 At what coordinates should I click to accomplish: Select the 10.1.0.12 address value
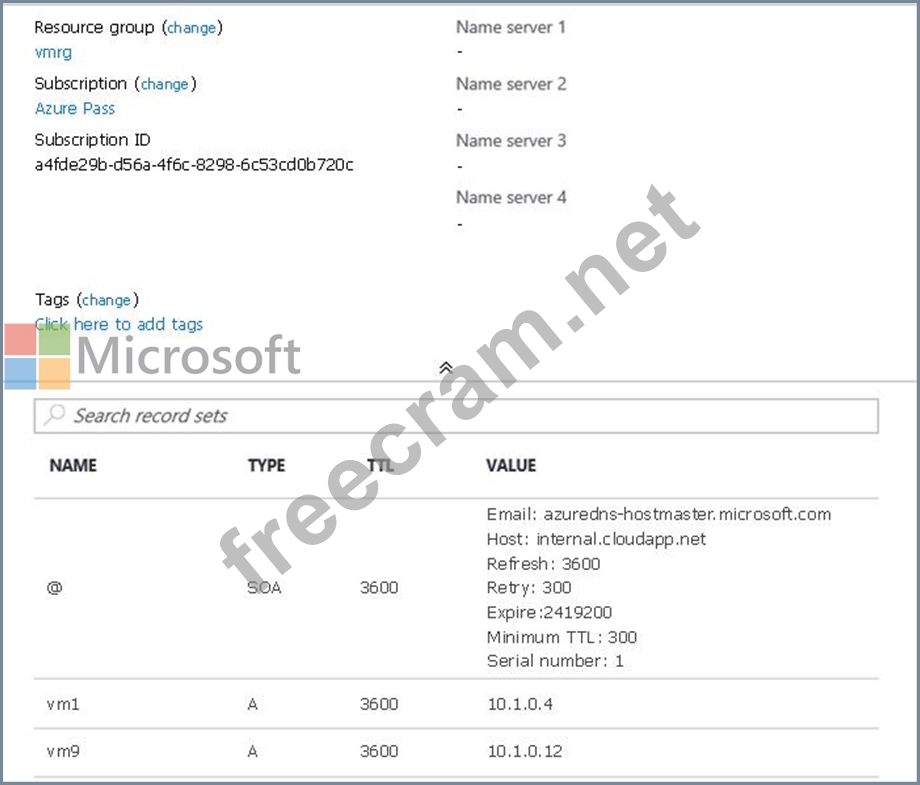pyautogui.click(x=525, y=751)
